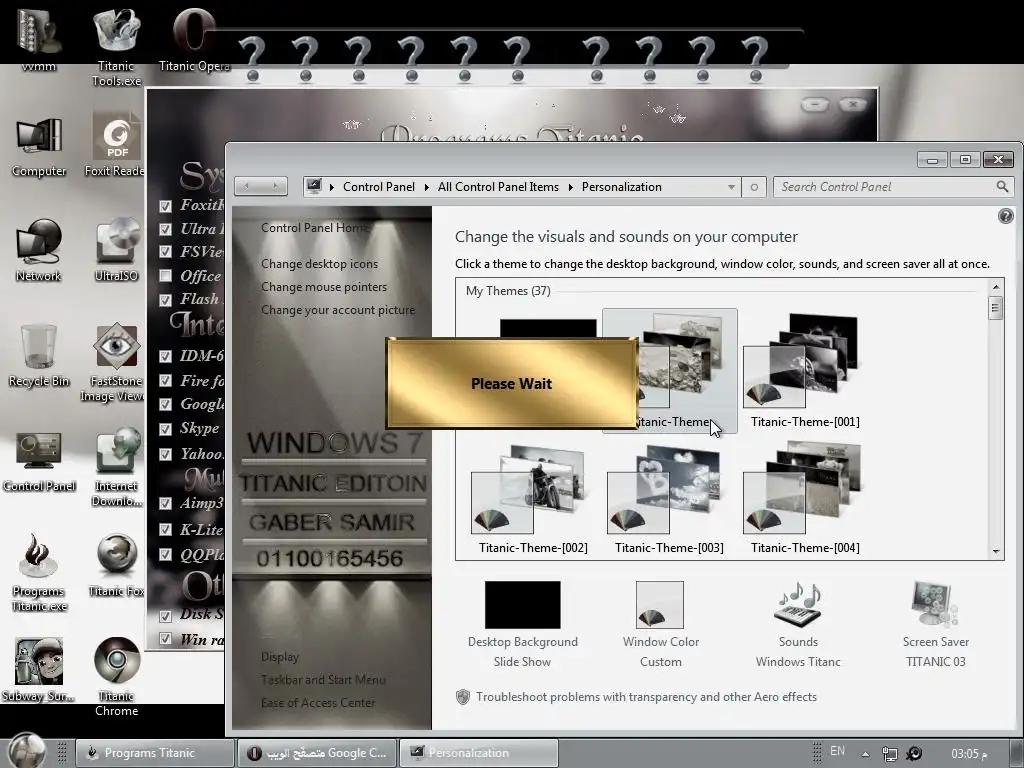Toggle the Ultra checkbox in Programs Titanic
Viewport: 1024px width, 768px height.
click(x=165, y=229)
